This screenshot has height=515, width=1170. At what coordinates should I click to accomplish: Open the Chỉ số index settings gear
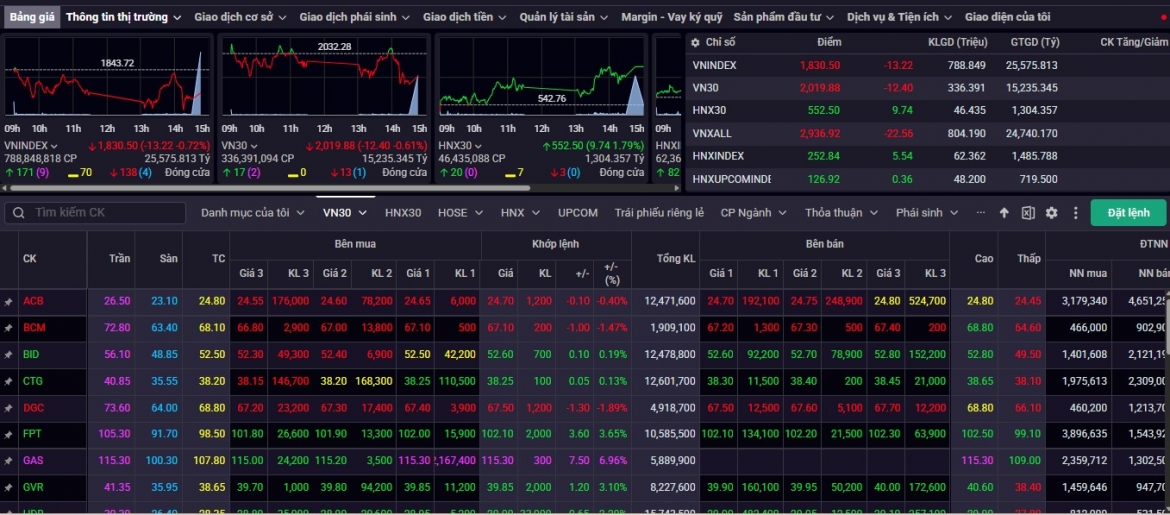(x=695, y=43)
